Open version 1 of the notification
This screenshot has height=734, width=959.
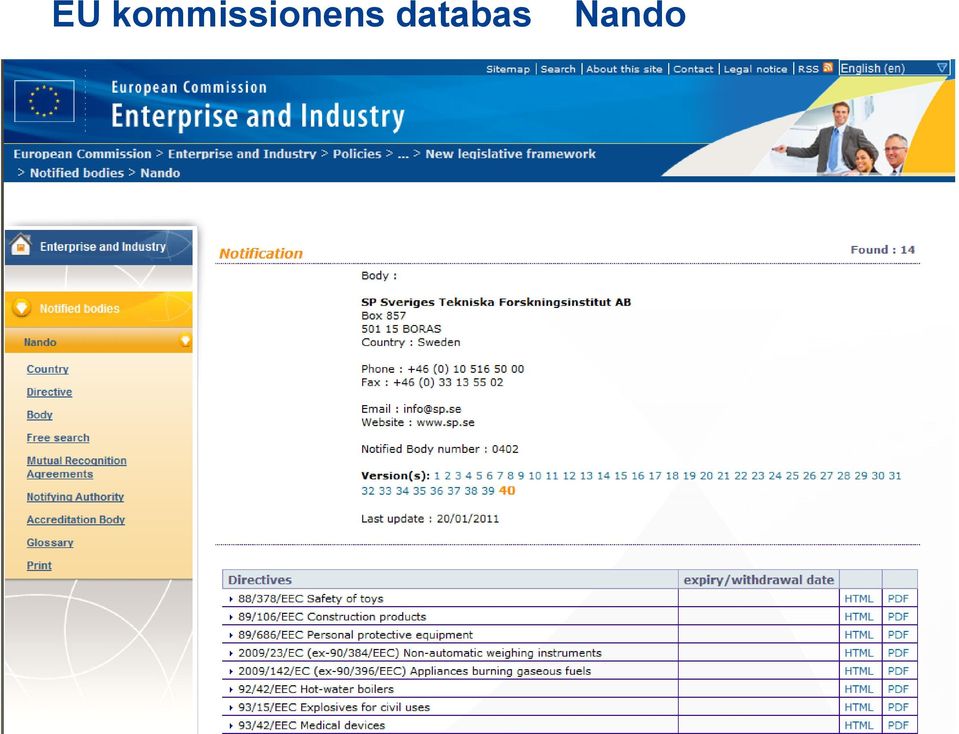(437, 475)
